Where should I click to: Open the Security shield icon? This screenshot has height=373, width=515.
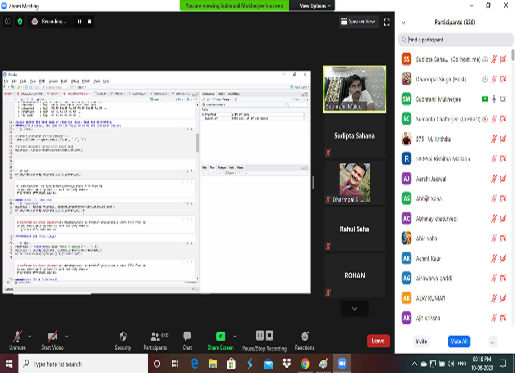[x=123, y=336]
